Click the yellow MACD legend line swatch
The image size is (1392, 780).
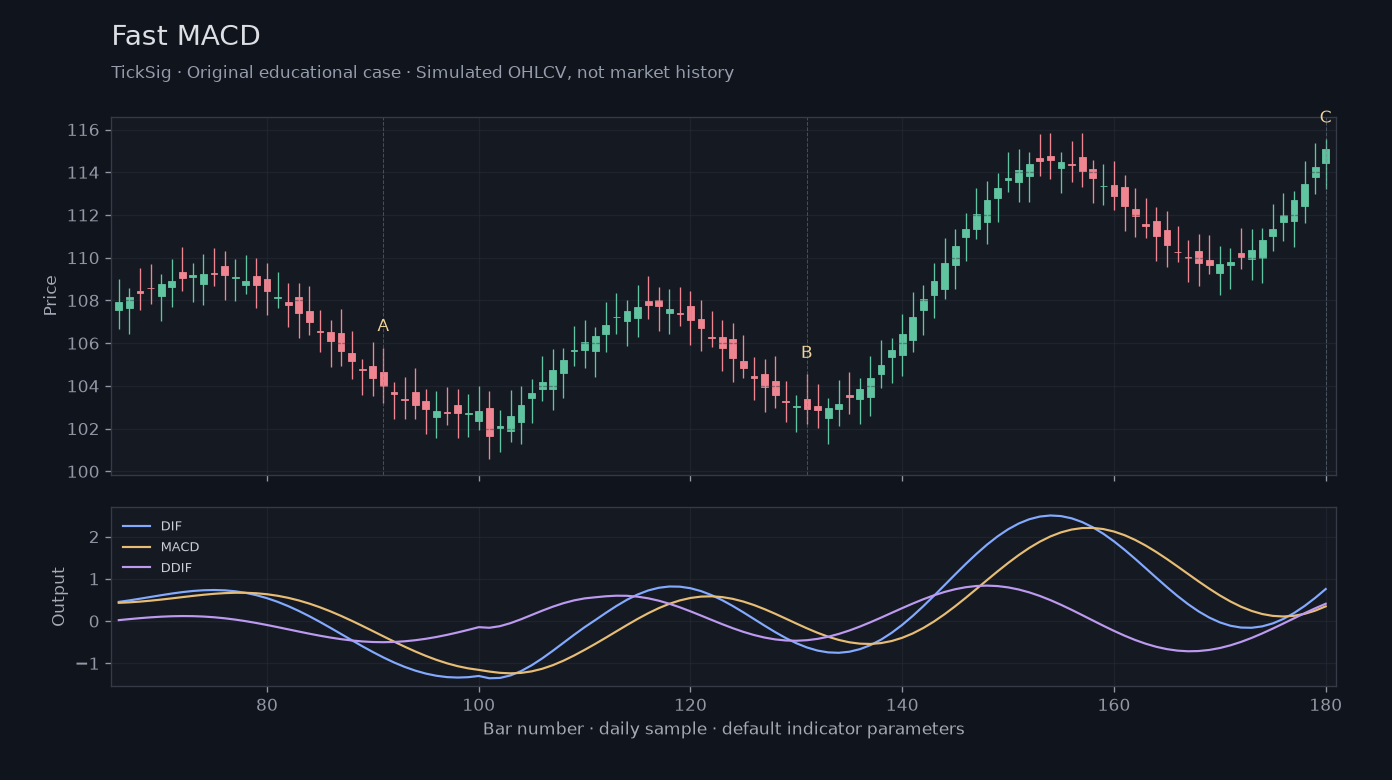(136, 547)
